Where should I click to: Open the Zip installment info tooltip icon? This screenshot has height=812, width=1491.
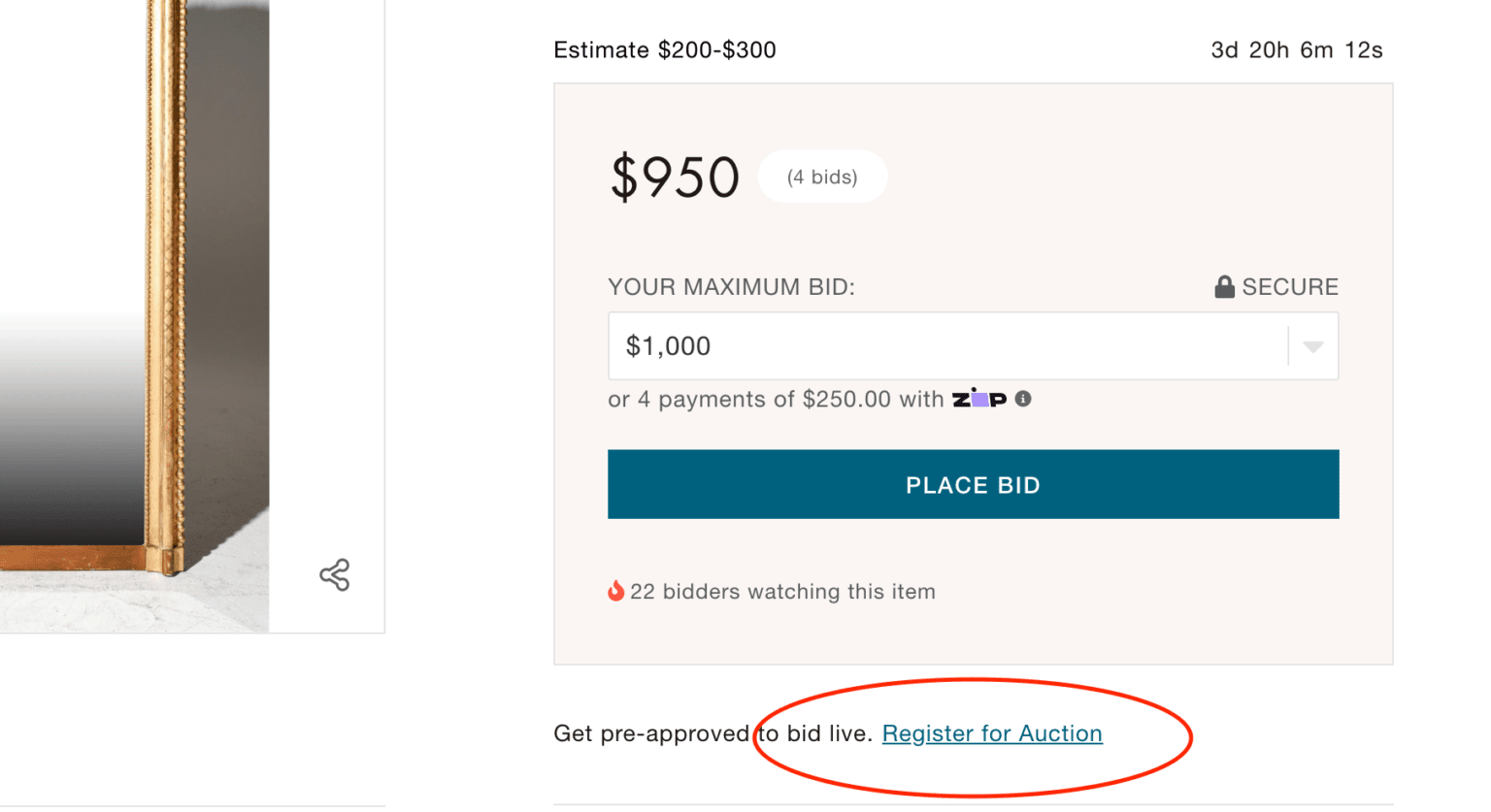(x=1022, y=398)
